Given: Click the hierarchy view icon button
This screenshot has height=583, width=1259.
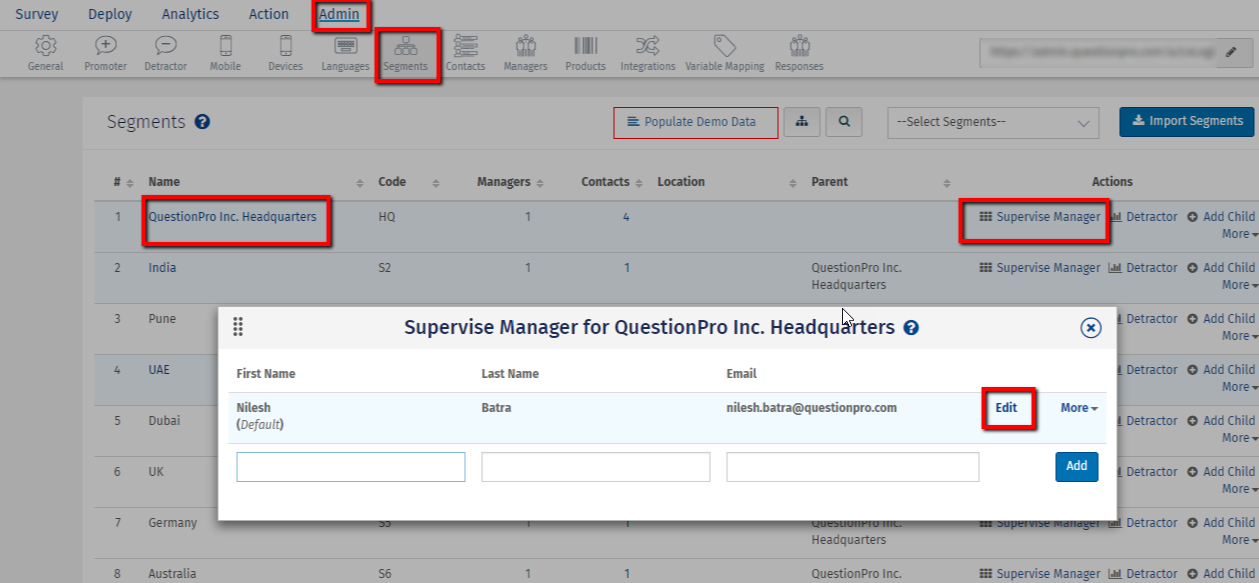Looking at the screenshot, I should [802, 122].
